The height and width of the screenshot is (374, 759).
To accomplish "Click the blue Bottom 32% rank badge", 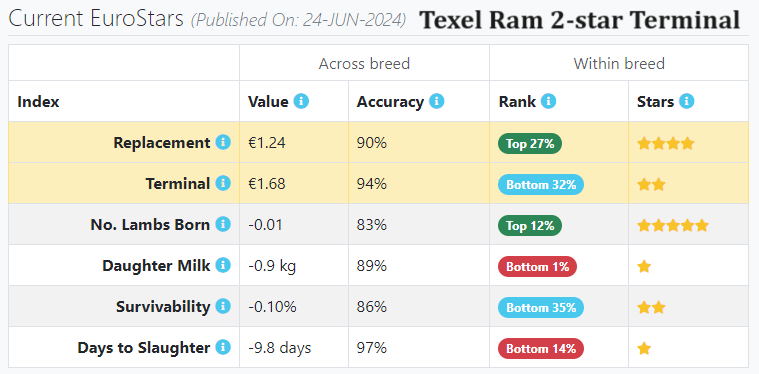I will point(541,185).
